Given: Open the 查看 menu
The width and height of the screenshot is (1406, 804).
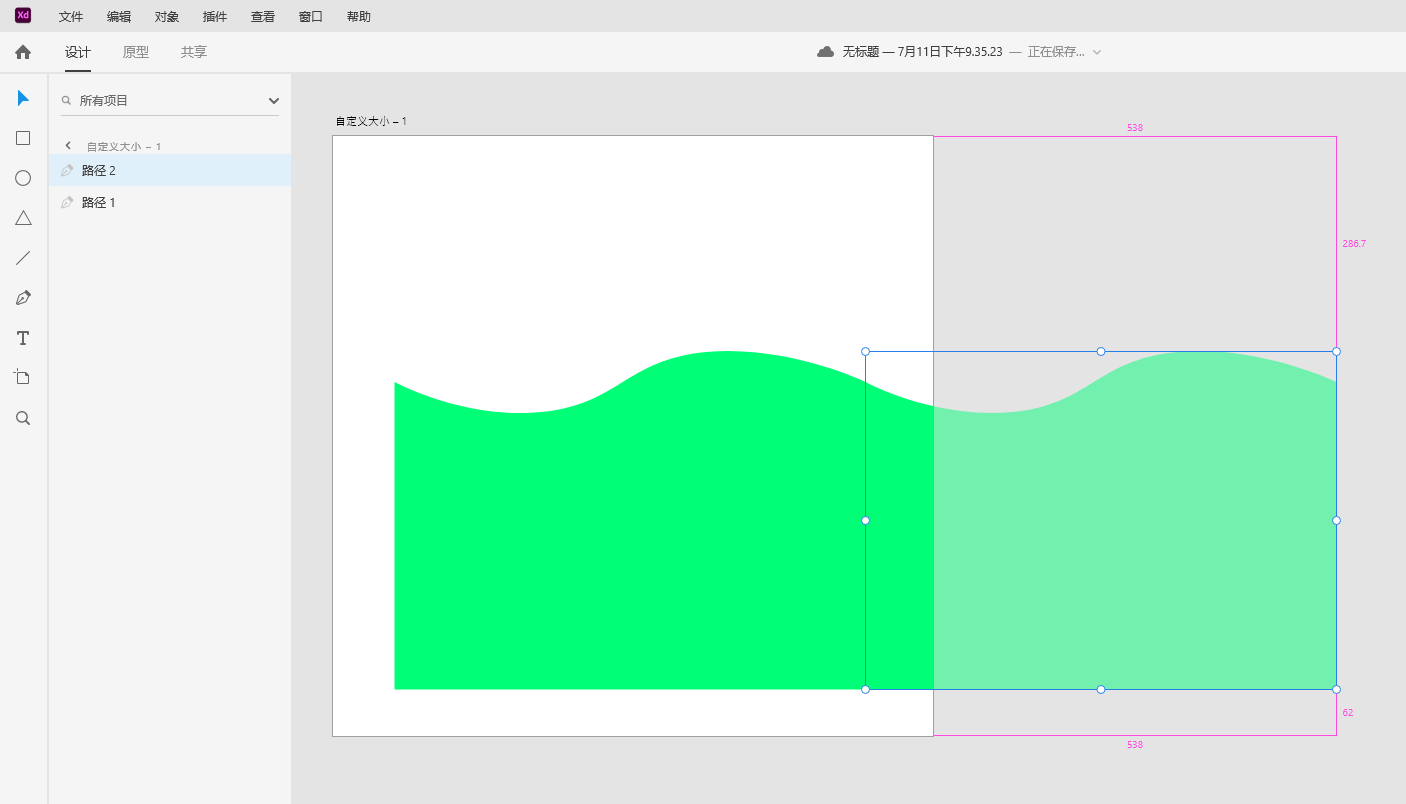Looking at the screenshot, I should 263,16.
